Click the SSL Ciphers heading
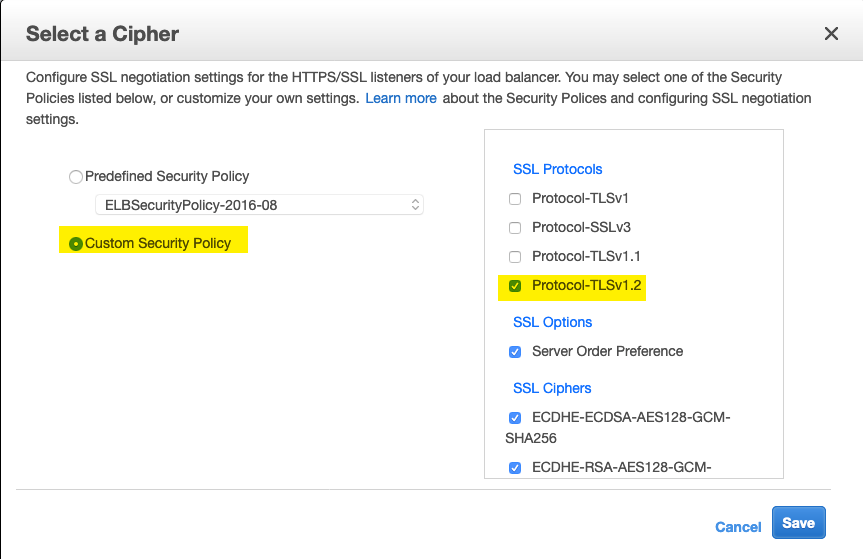Viewport: 863px width, 559px height. [552, 388]
